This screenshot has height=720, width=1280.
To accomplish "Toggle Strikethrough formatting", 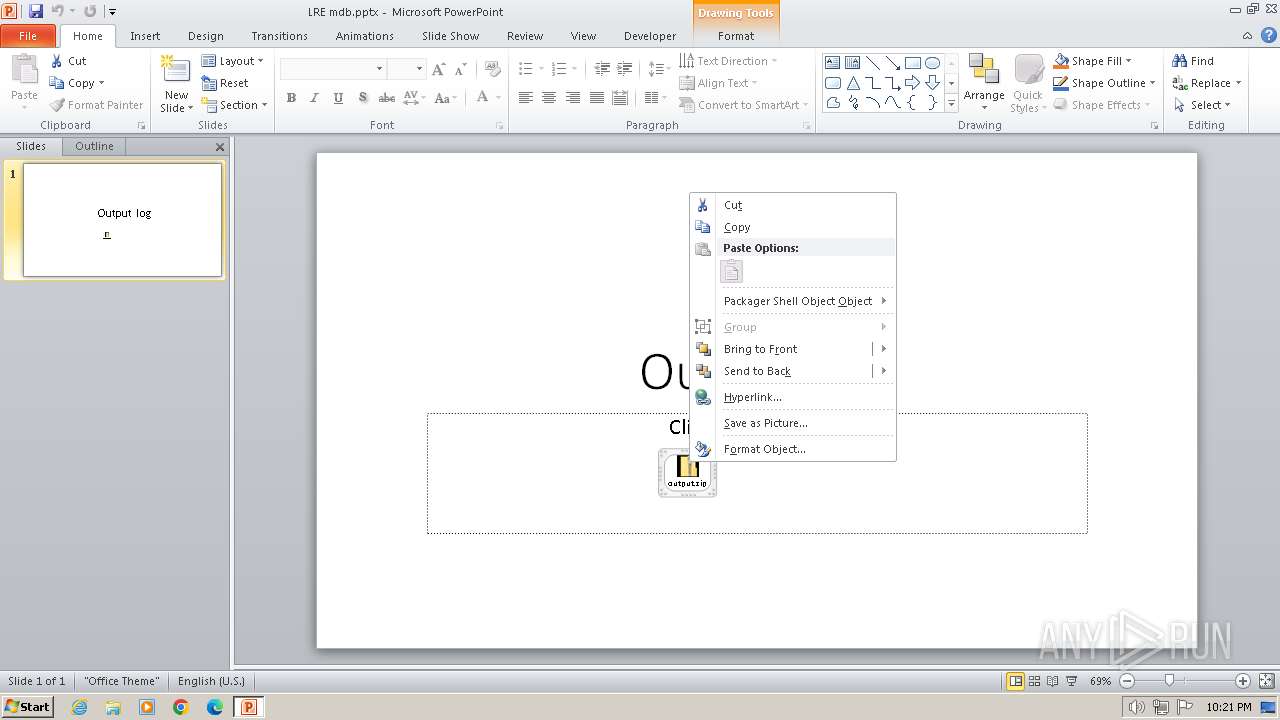I will [386, 98].
